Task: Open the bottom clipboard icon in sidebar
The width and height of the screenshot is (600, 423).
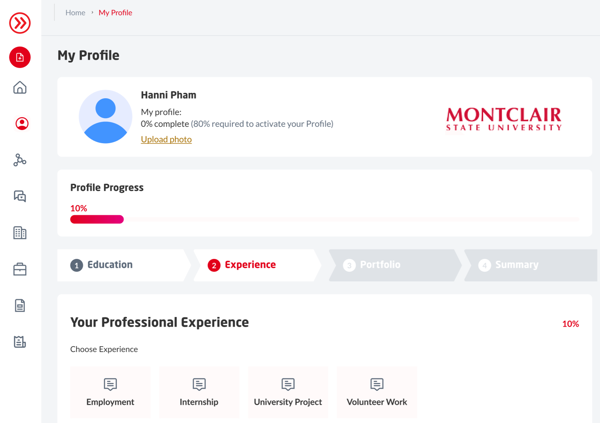Action: (19, 342)
